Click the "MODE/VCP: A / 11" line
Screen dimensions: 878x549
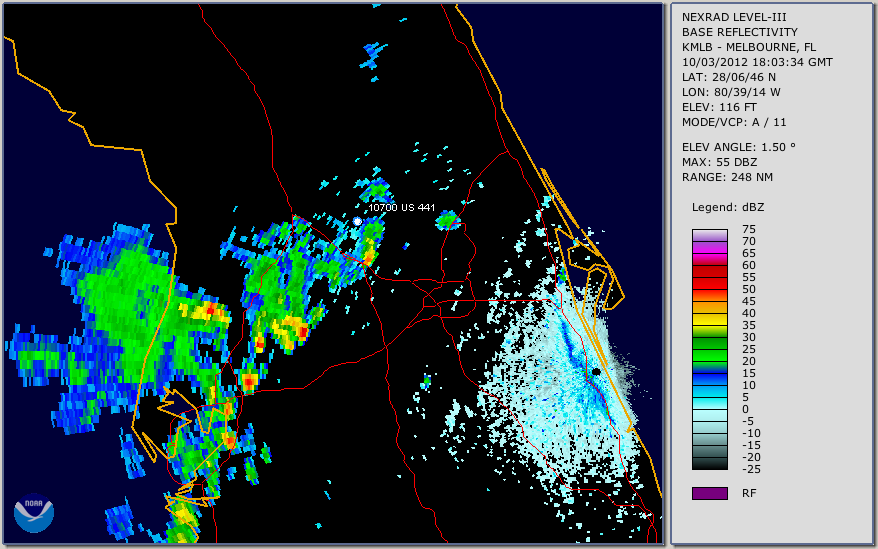click(x=734, y=122)
